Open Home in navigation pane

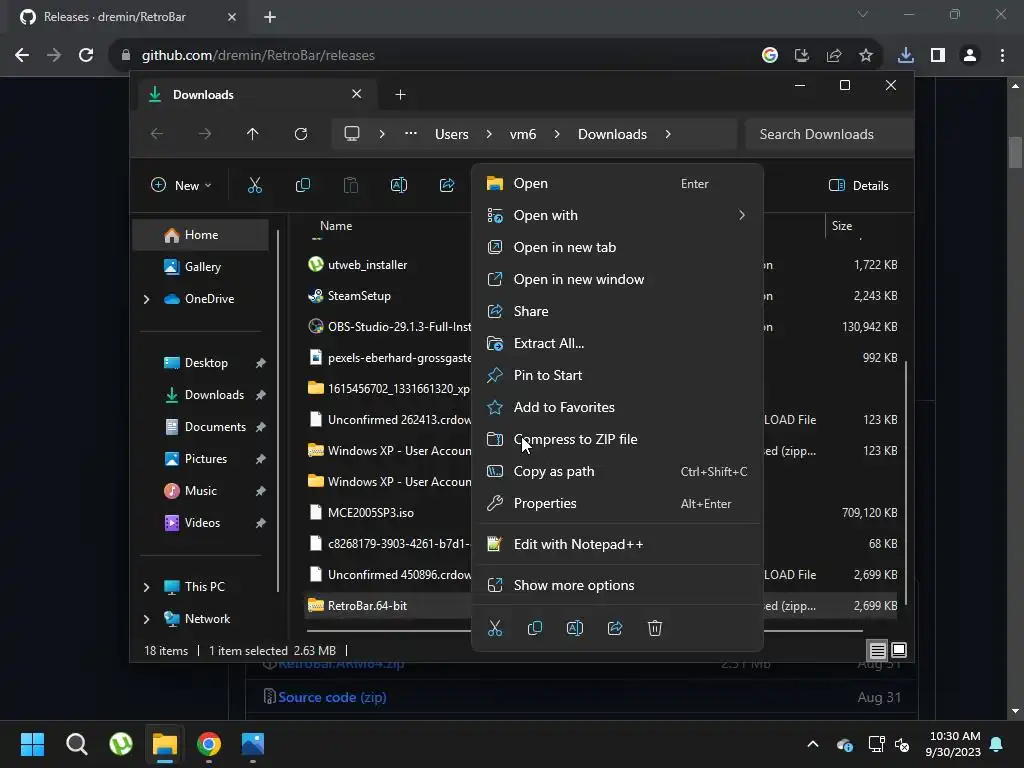[200, 235]
